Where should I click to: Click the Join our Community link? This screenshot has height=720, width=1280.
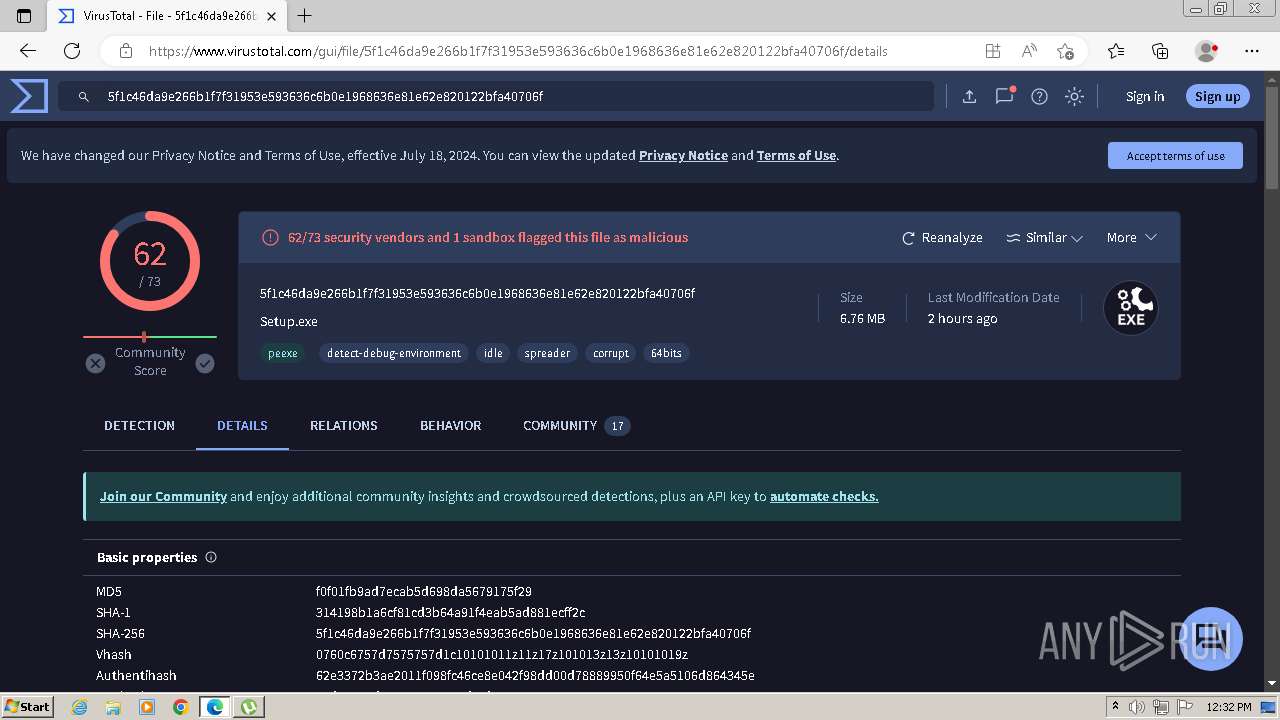point(163,496)
